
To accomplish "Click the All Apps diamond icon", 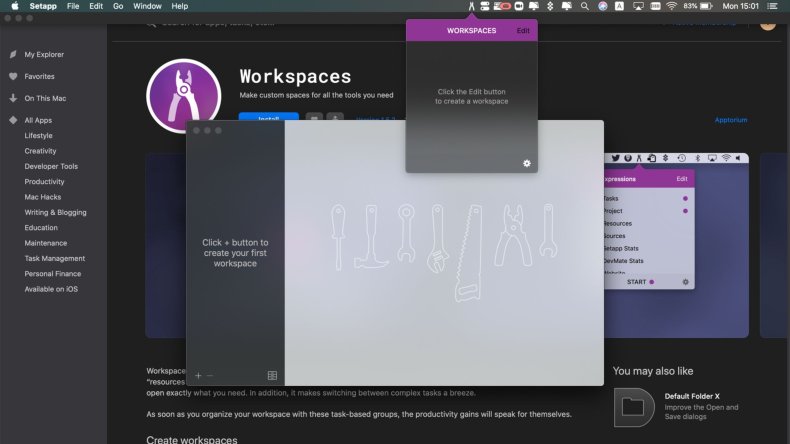I will (13, 120).
